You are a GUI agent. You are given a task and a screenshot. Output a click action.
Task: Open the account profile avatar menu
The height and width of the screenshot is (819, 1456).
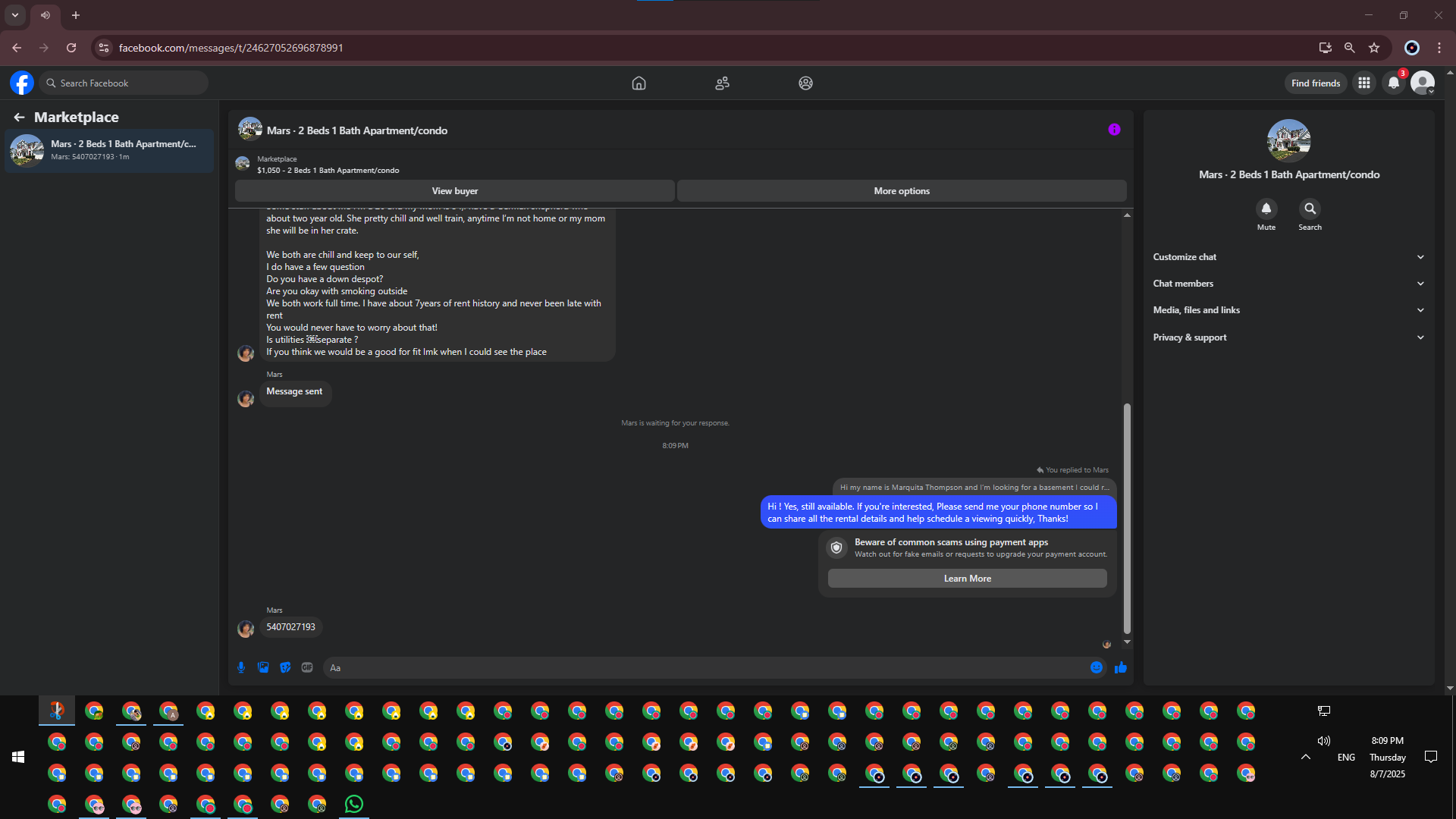[1423, 83]
